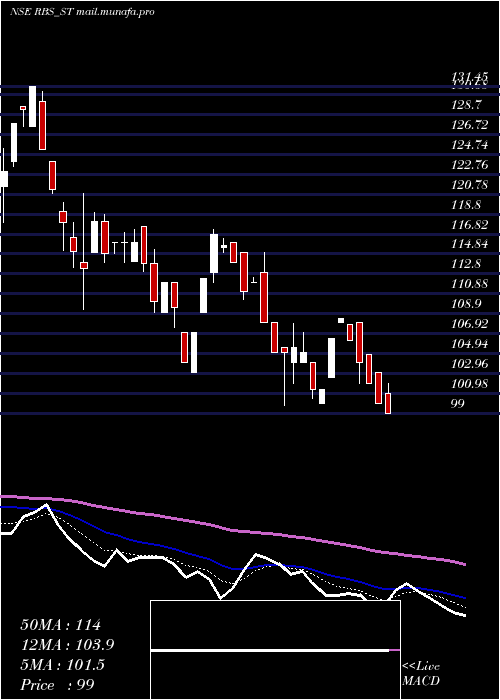Click the 50MA : 114 reading
Screen dimensions: 500x700
click(x=61, y=625)
